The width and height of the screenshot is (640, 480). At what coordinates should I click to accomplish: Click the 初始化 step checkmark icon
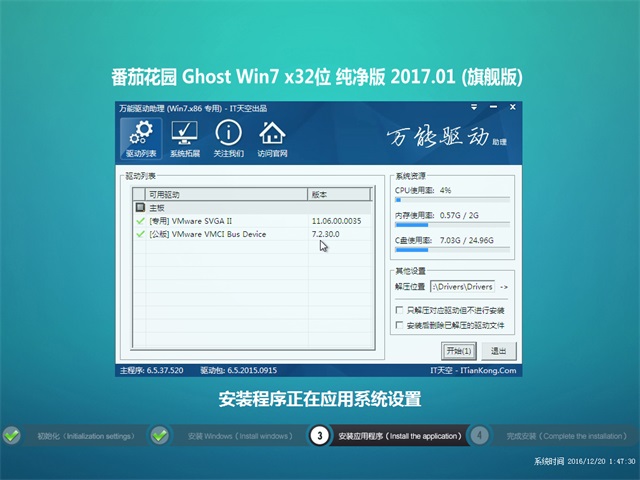pos(12,436)
